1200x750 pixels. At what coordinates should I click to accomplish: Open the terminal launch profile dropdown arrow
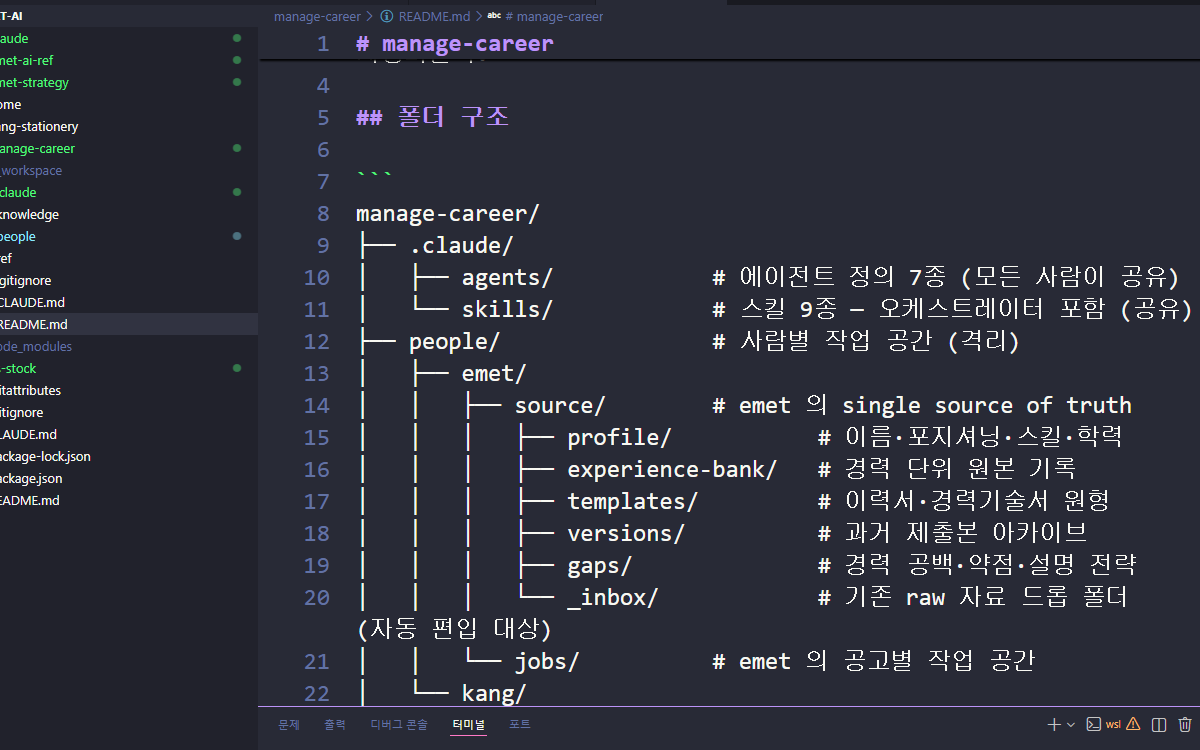(x=1070, y=724)
